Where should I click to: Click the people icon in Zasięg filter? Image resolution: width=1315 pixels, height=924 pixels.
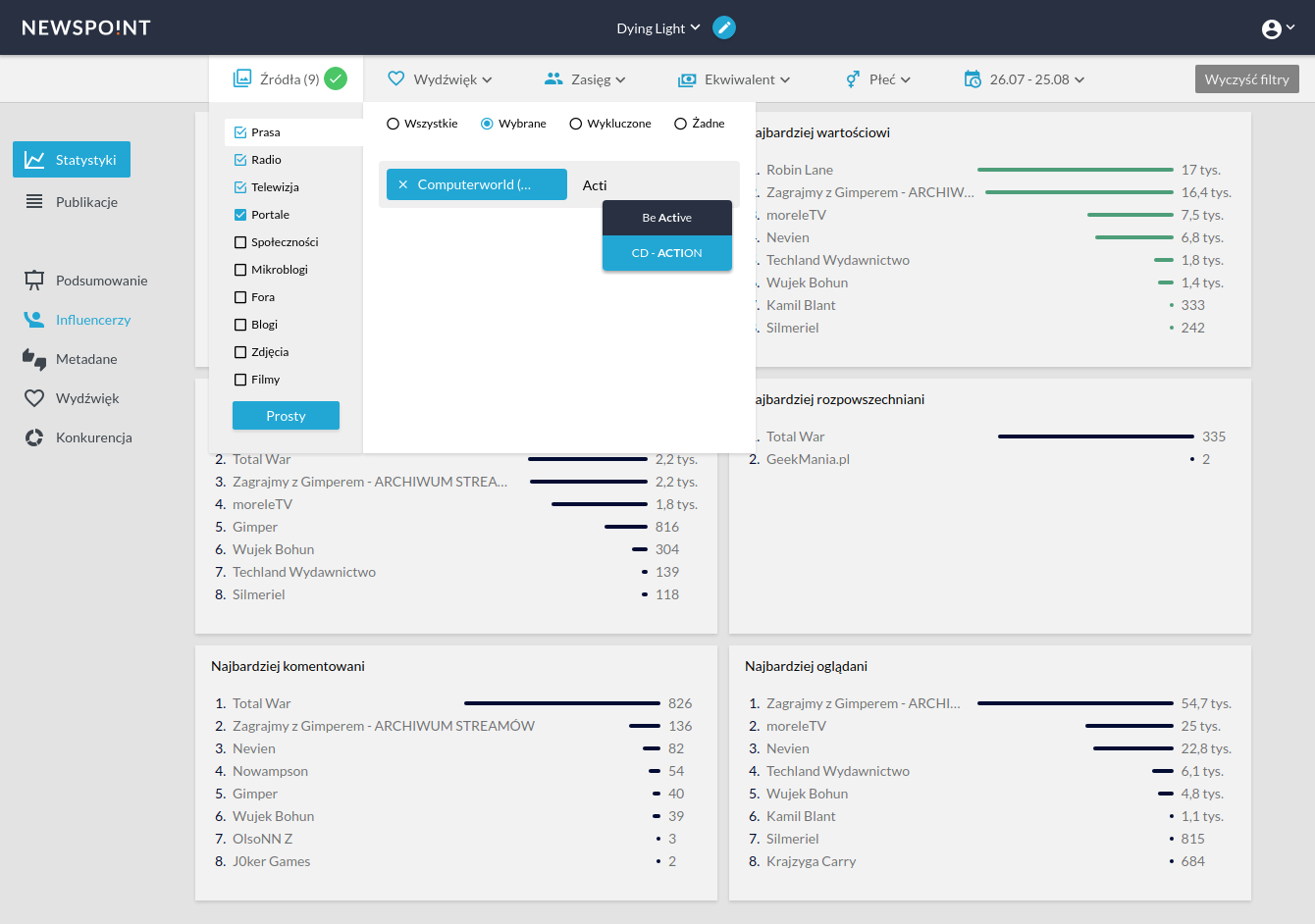(x=553, y=78)
